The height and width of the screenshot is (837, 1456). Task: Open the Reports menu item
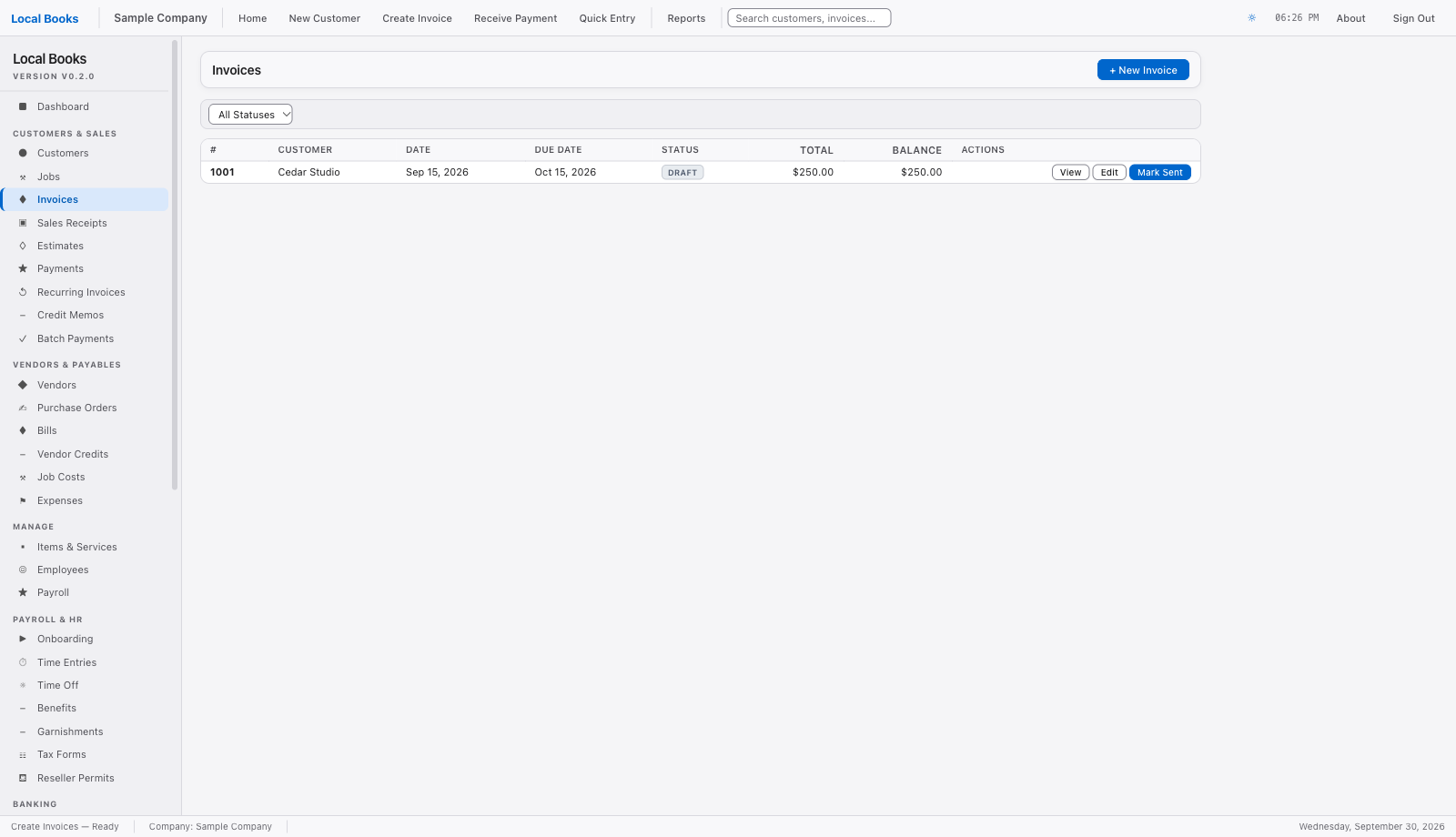tap(686, 18)
